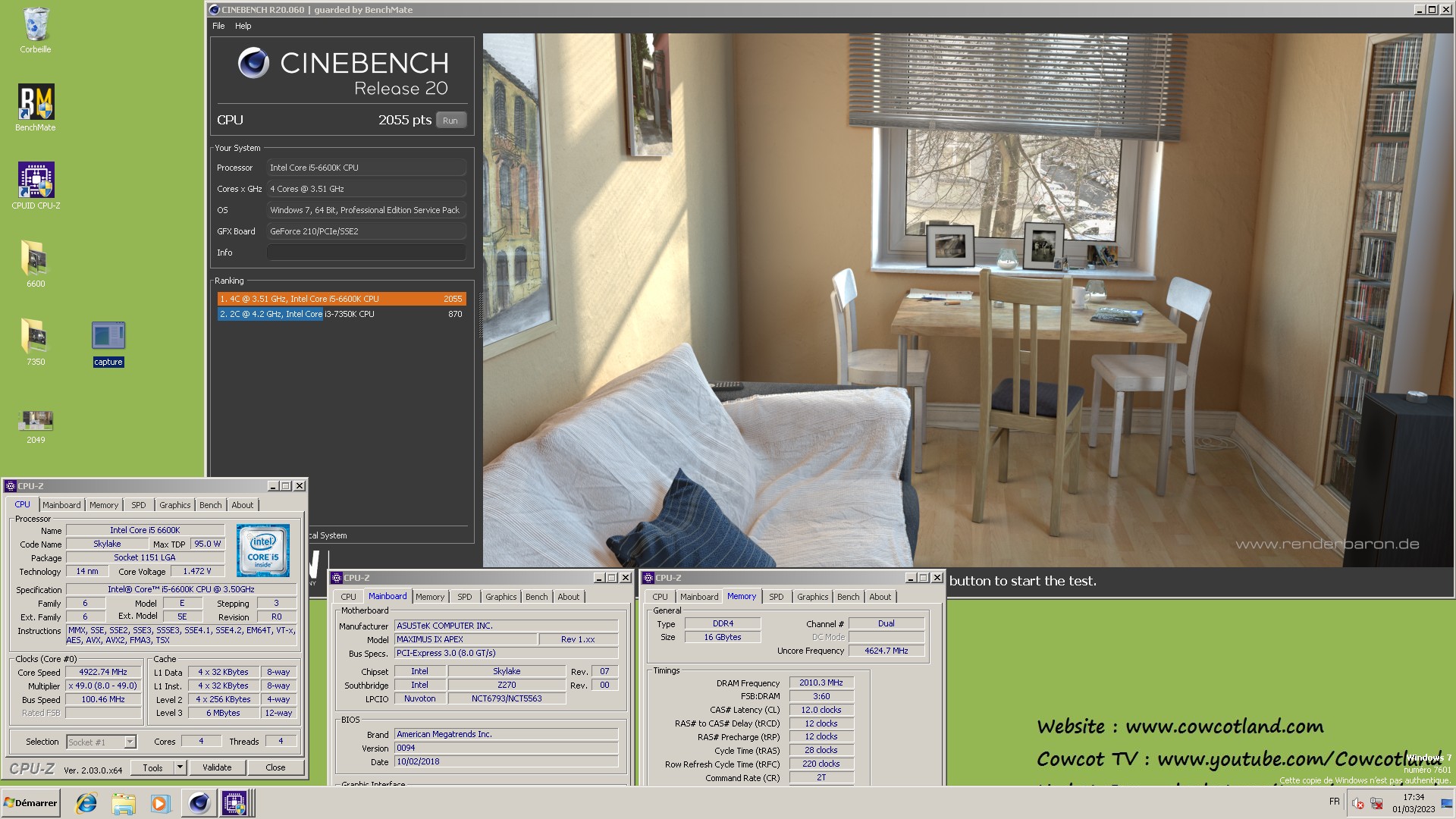
Task: Open the 7350 folder on the desktop
Action: [x=36, y=342]
